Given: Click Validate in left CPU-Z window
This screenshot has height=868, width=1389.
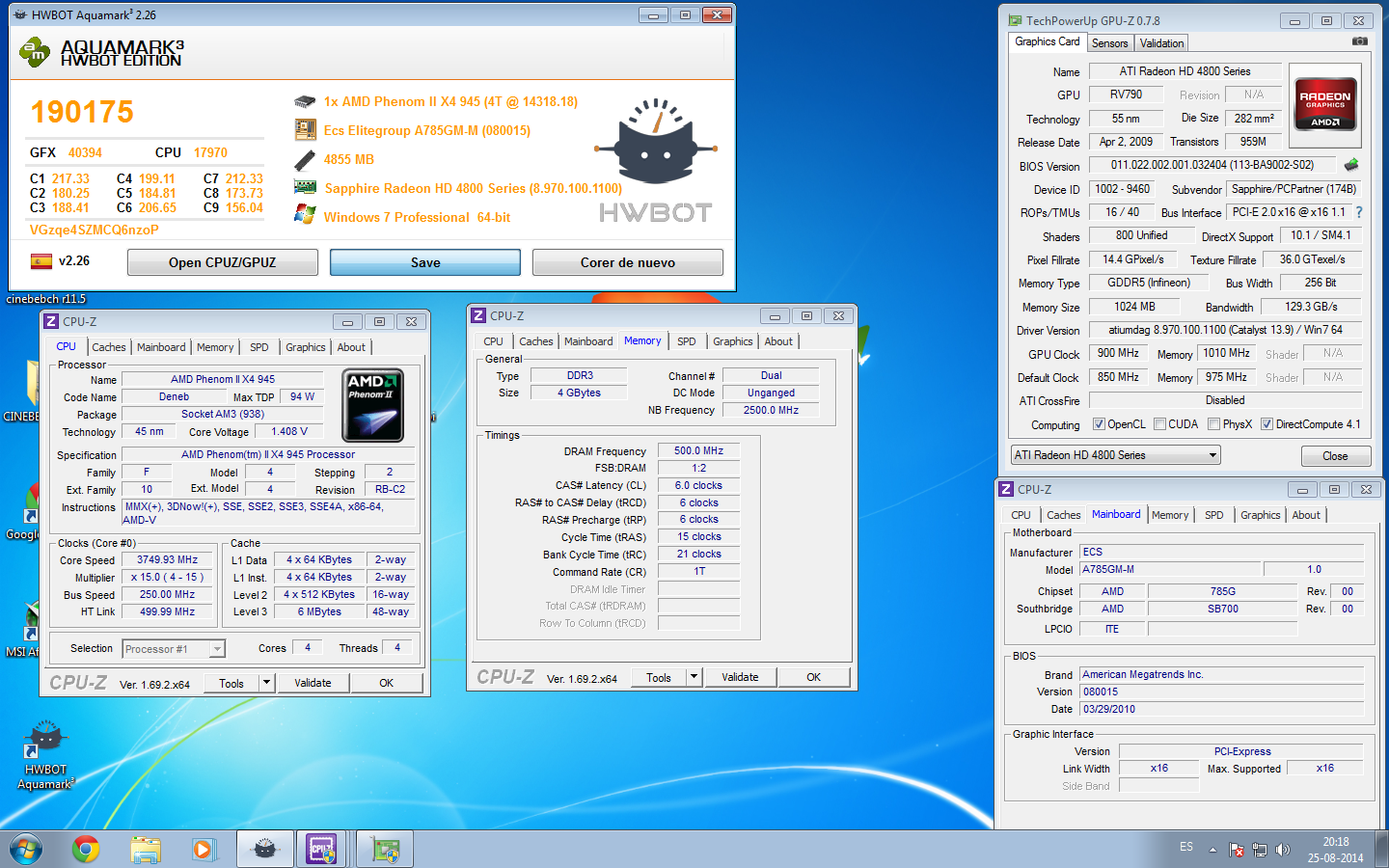Looking at the screenshot, I should point(313,683).
